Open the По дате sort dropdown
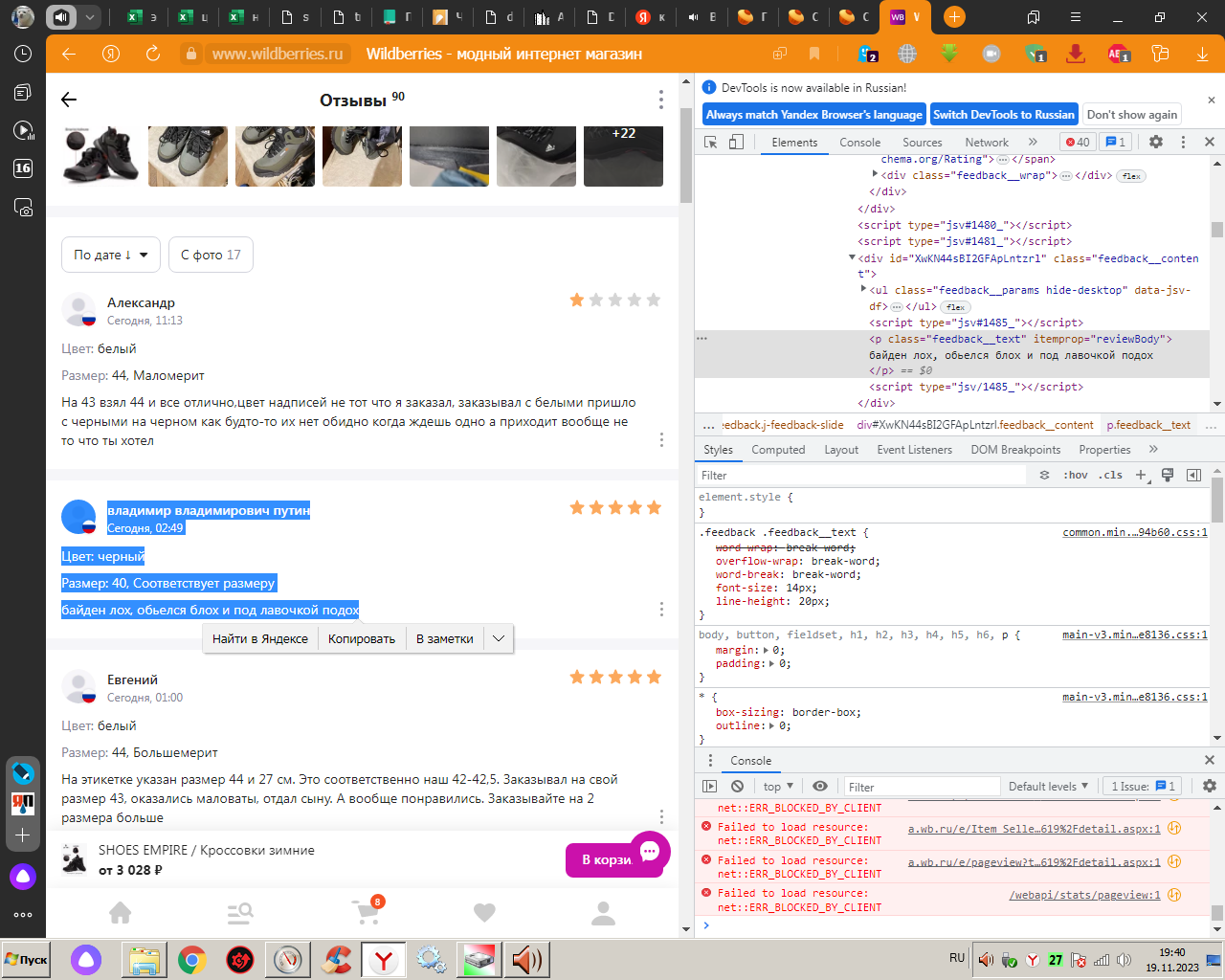 click(111, 255)
